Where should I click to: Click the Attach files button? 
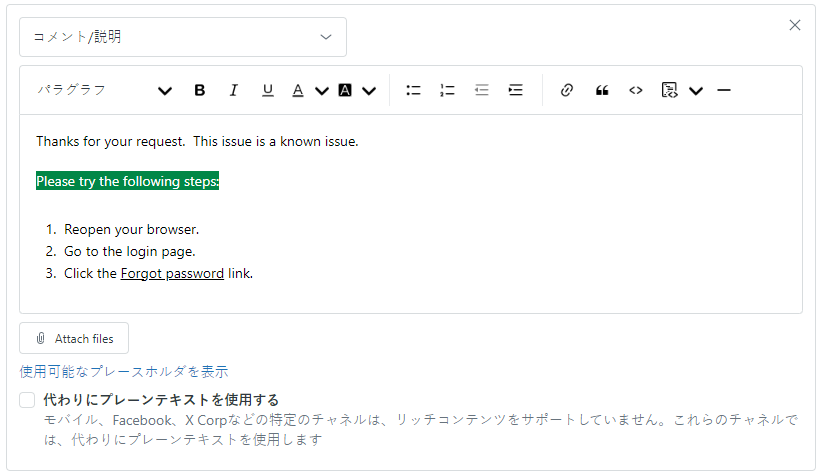click(74, 339)
